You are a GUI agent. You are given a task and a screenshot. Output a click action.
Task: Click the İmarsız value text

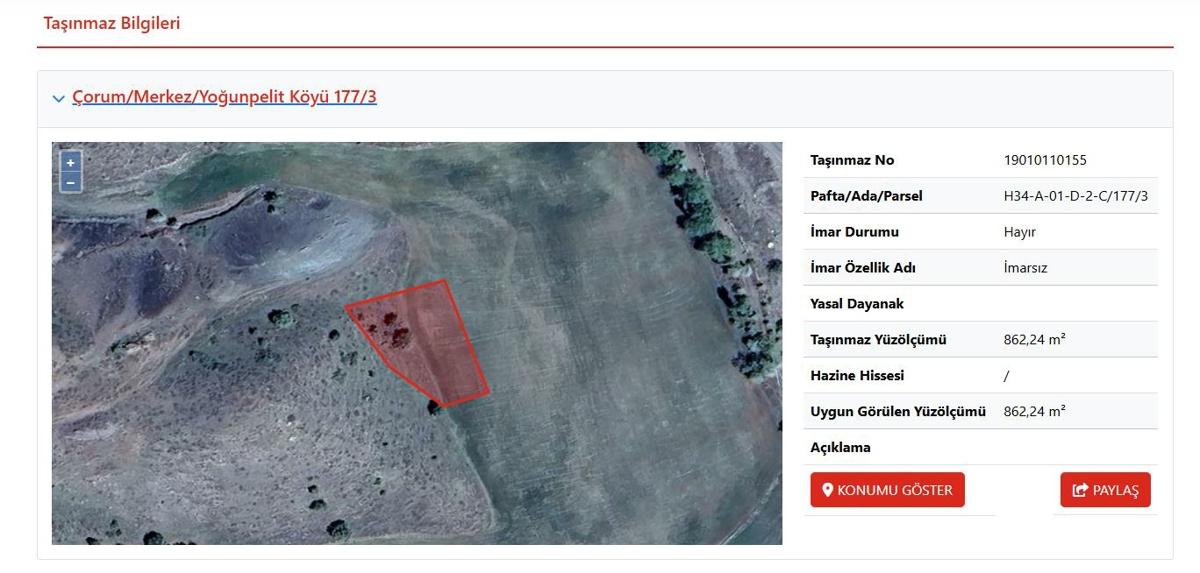pyautogui.click(x=1025, y=268)
